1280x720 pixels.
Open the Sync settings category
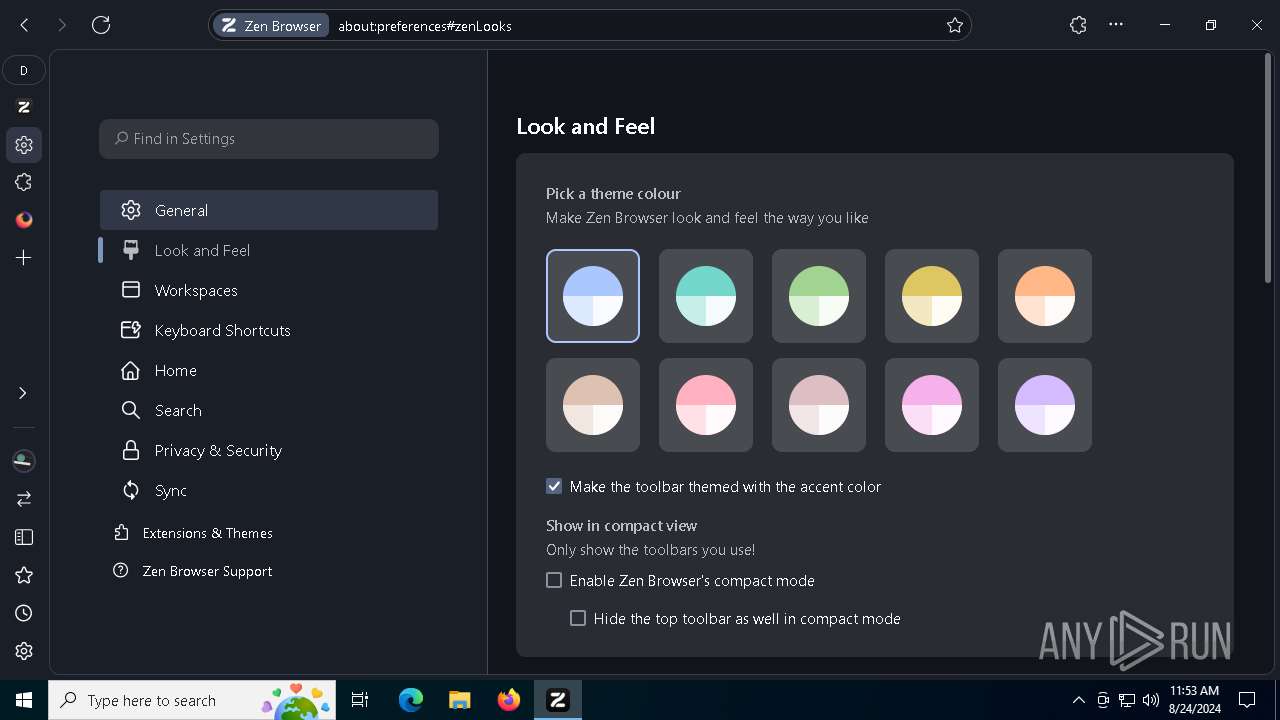point(269,490)
